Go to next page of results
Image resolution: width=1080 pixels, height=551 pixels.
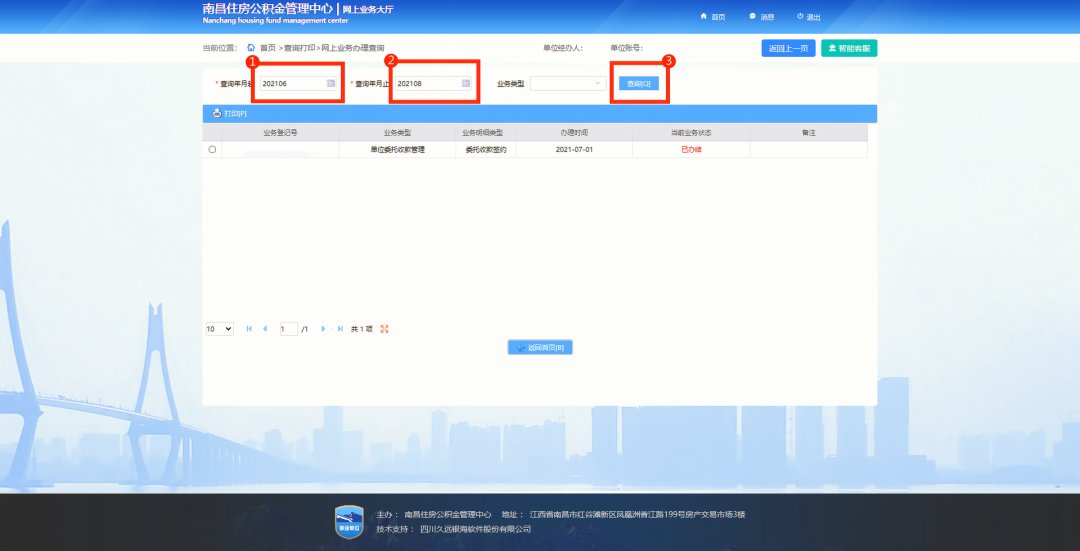324,329
